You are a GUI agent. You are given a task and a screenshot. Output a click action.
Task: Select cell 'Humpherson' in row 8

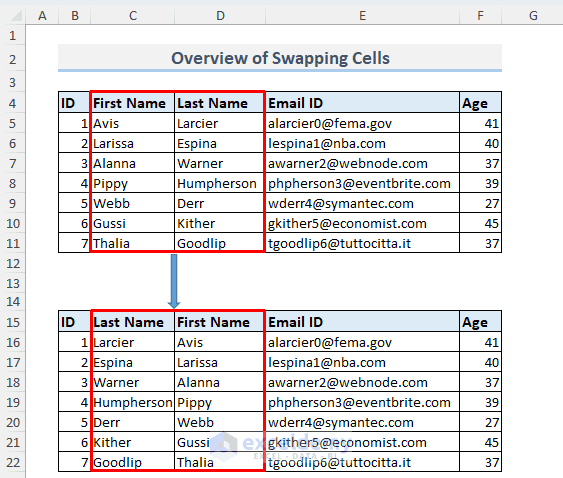click(220, 183)
